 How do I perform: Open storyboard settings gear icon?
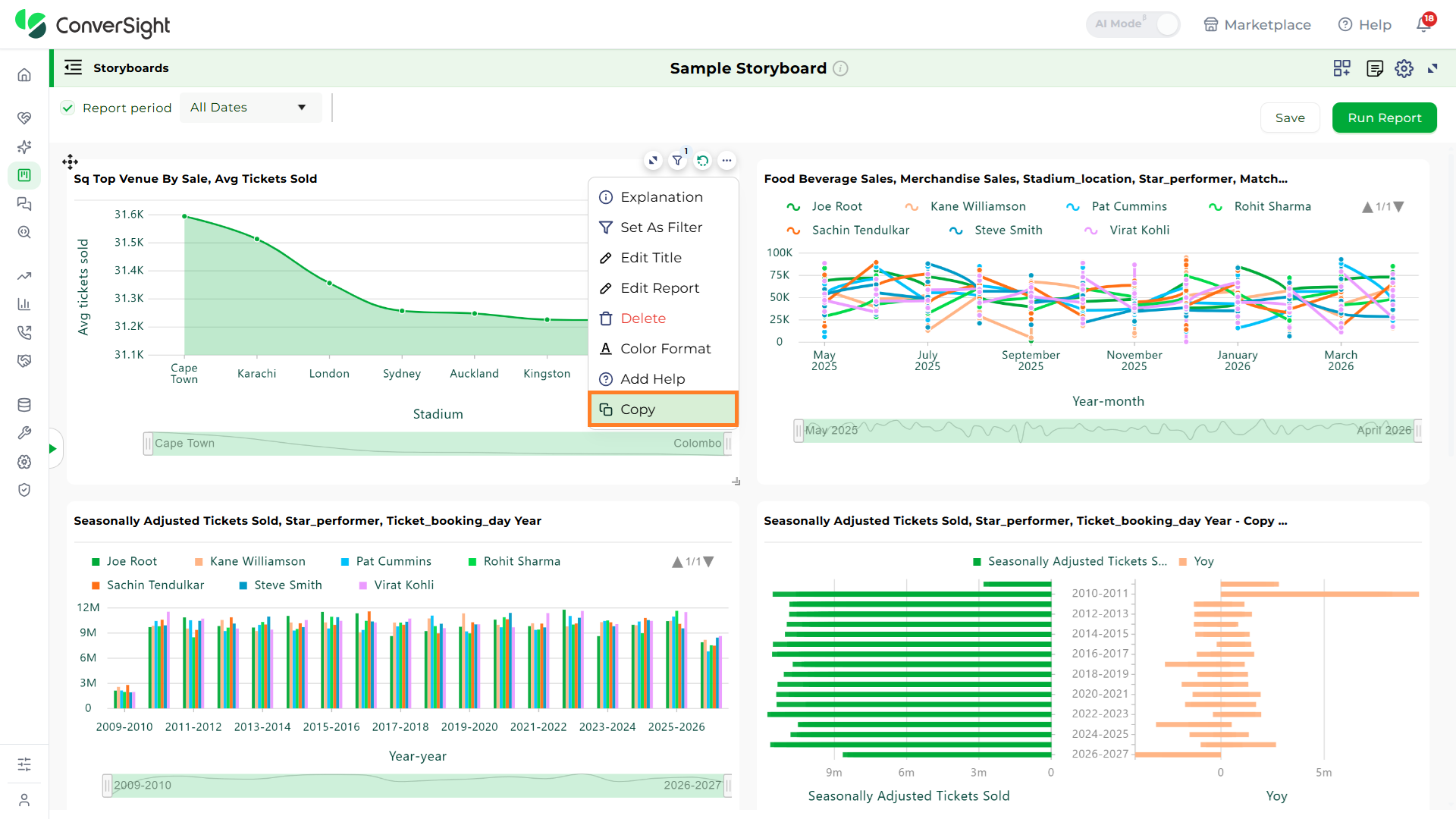(x=1404, y=68)
